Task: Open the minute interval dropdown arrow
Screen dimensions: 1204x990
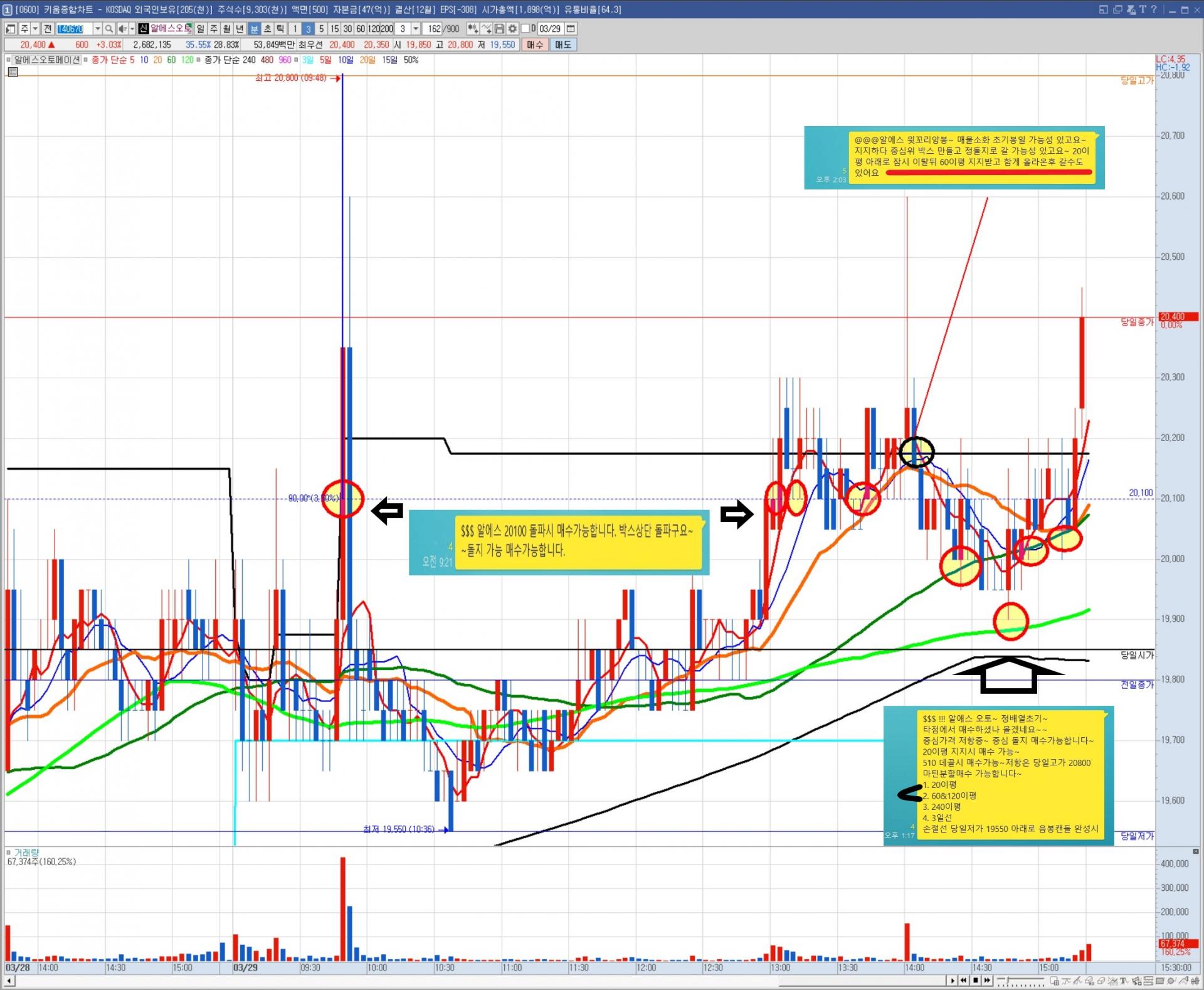Action: [415, 29]
